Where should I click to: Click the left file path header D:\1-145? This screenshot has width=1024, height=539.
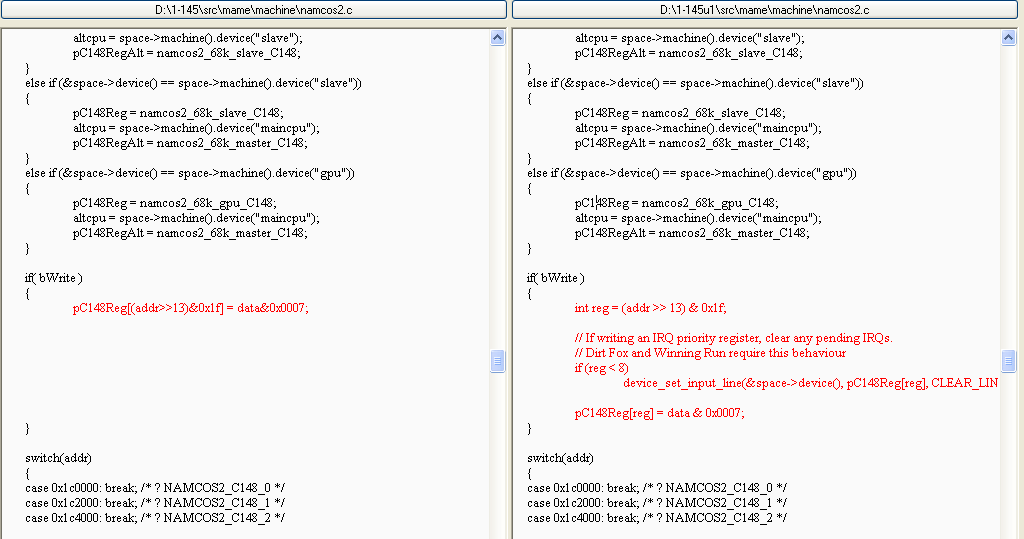[253, 10]
